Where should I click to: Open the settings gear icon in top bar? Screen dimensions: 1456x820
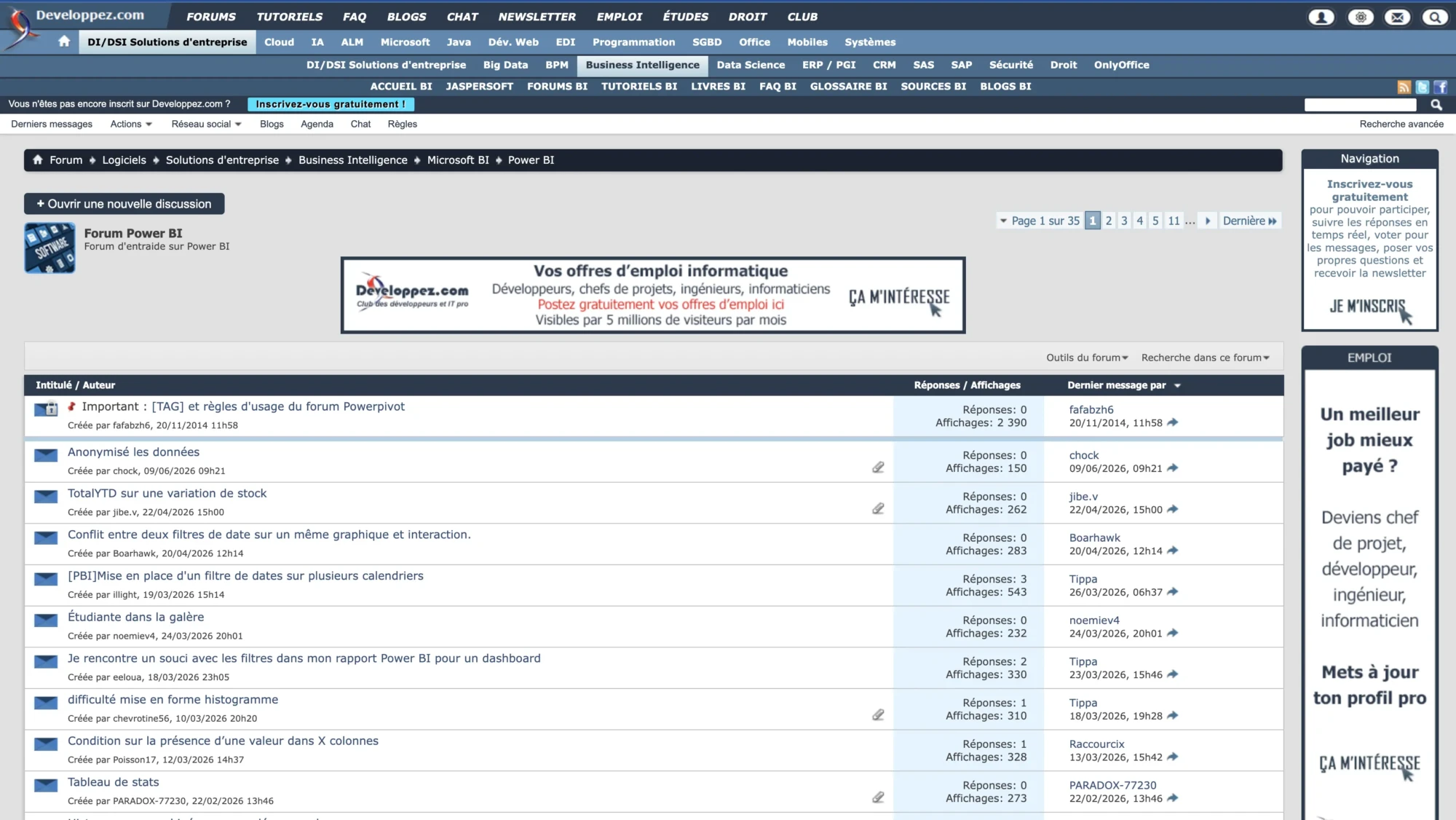coord(1360,17)
